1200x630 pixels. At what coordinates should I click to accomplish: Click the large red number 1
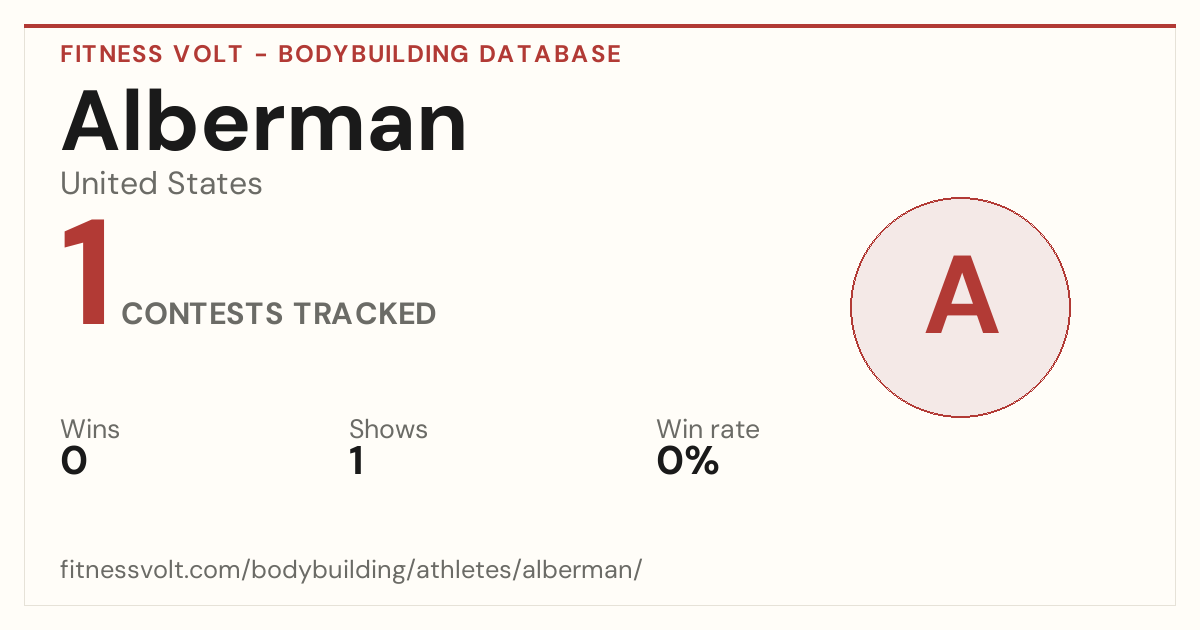(86, 273)
